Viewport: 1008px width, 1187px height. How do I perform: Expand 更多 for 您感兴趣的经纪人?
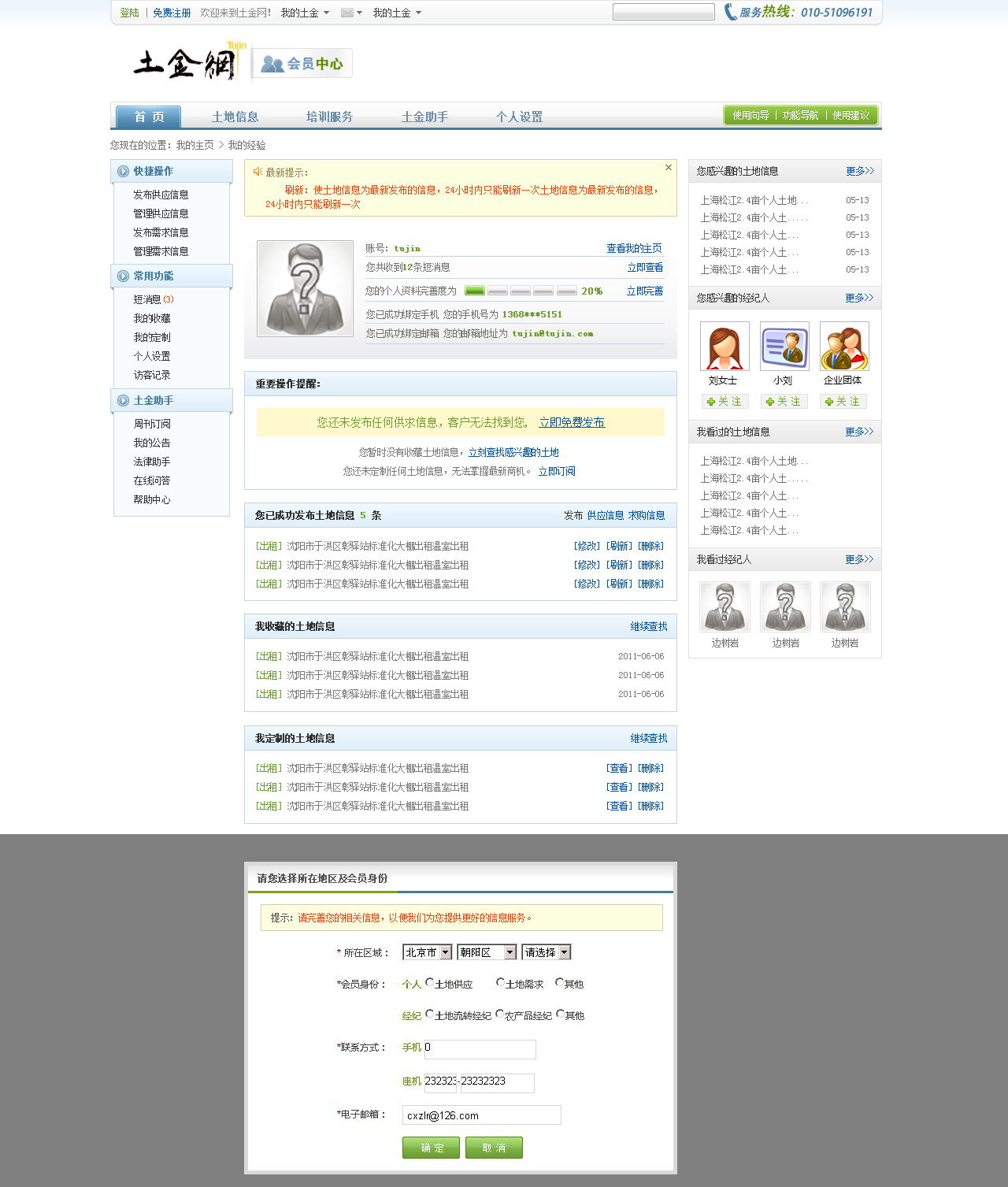859,298
